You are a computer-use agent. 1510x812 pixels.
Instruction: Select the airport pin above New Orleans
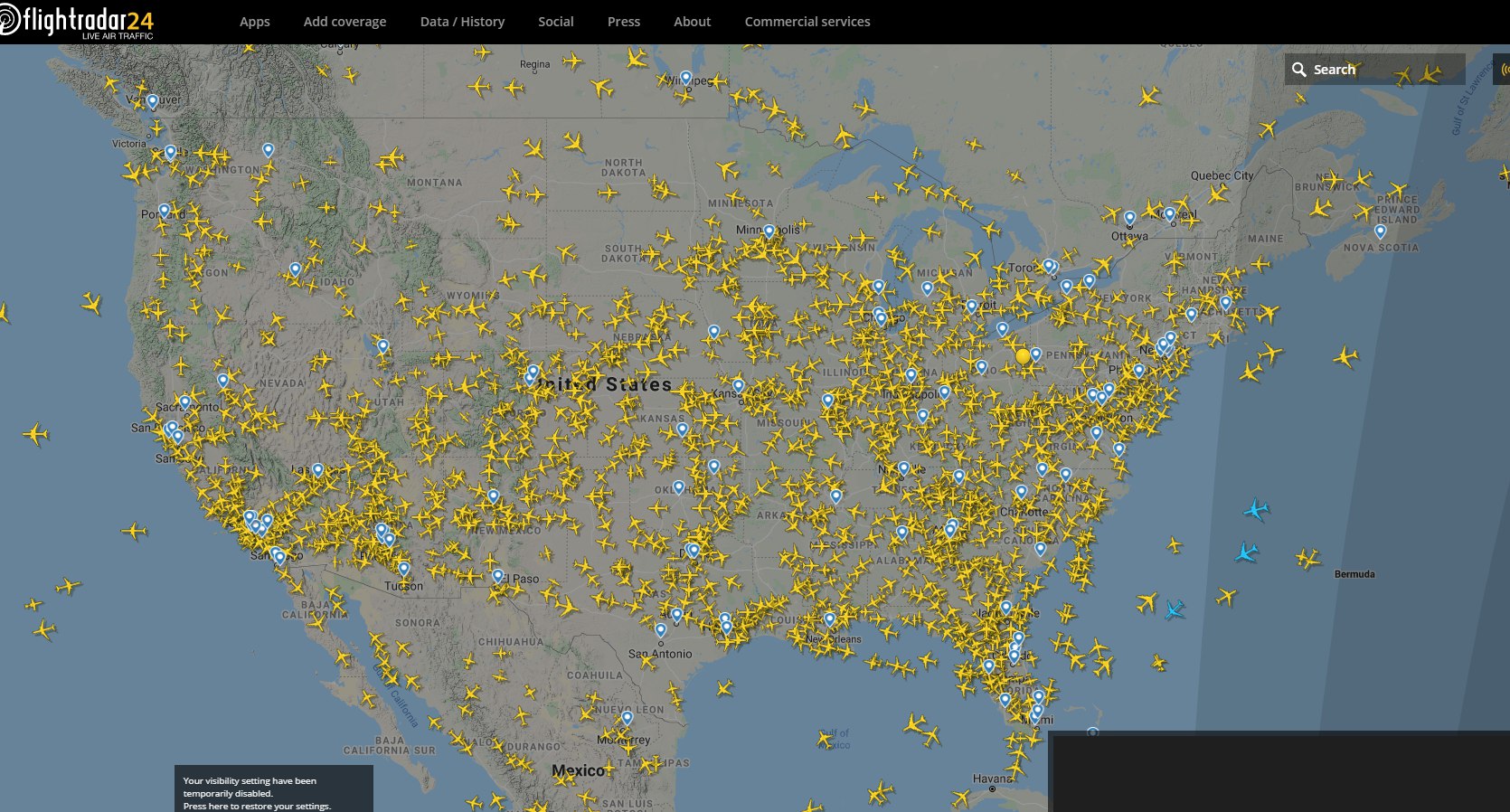pos(829,619)
